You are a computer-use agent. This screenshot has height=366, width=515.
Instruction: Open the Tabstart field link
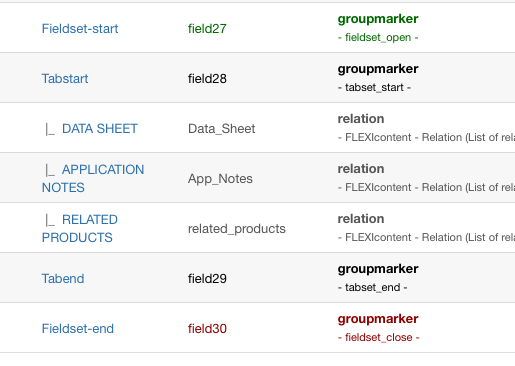65,79
